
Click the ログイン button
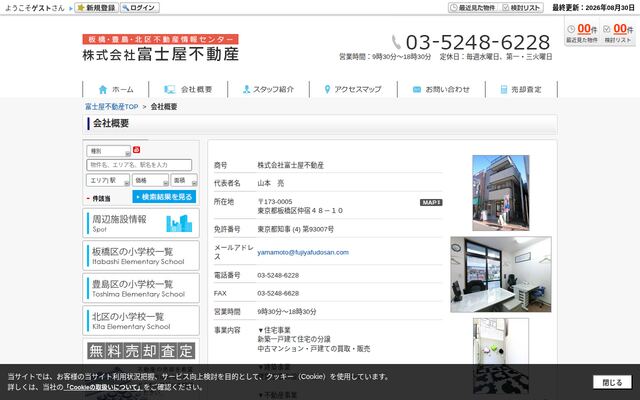tap(140, 8)
